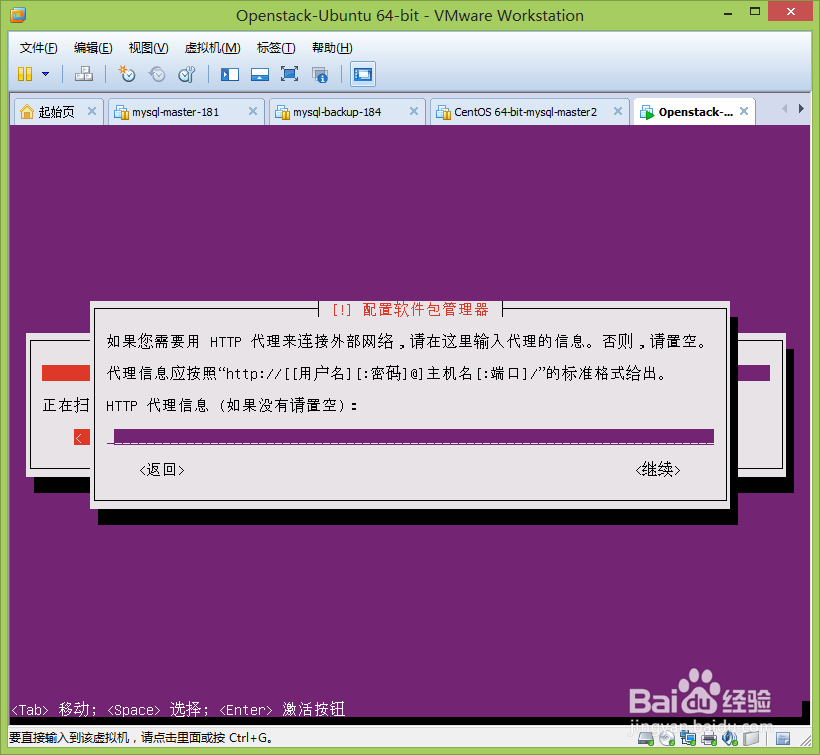Show the virtual machine console view
The width and height of the screenshot is (820, 755).
click(x=362, y=74)
